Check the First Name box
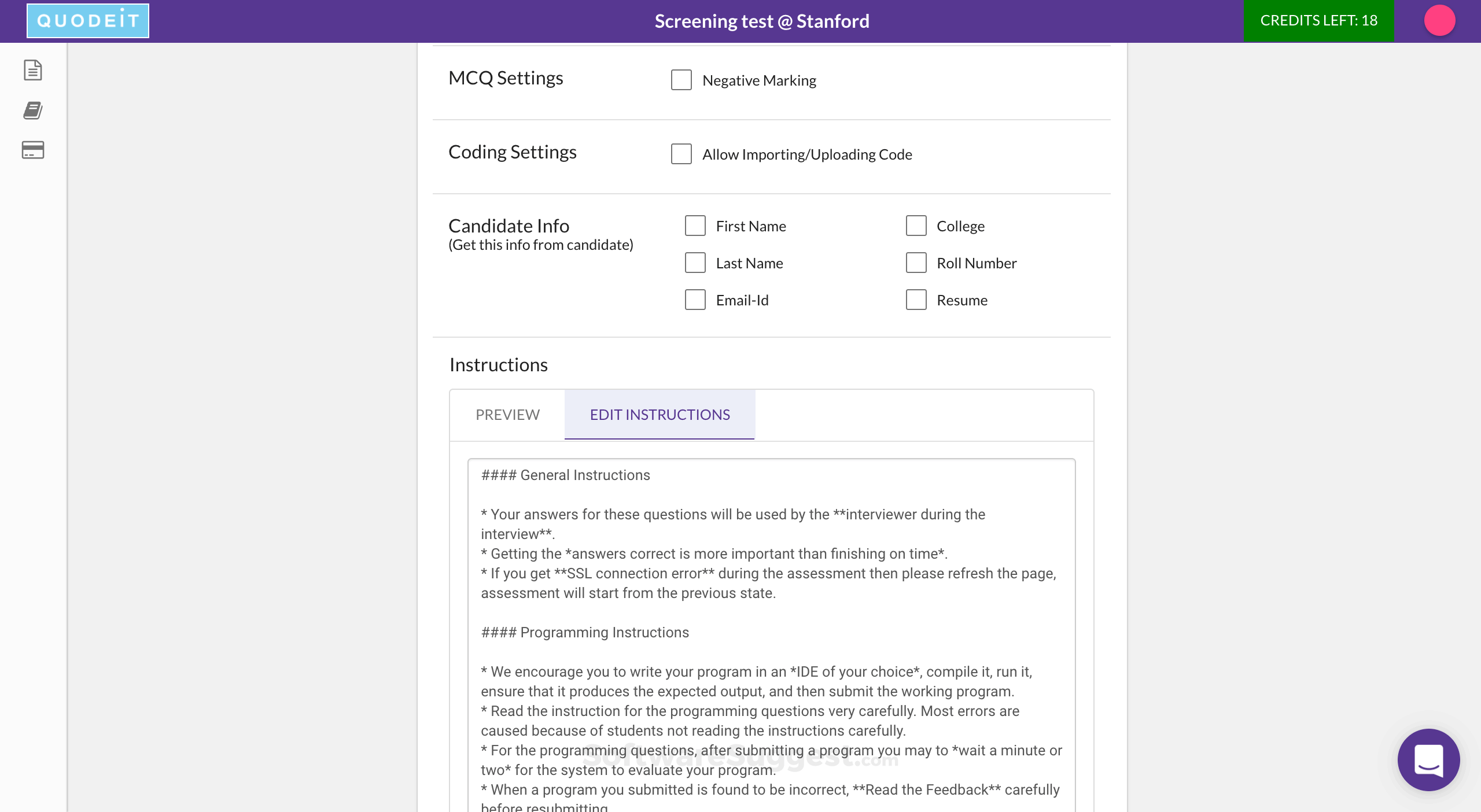Image resolution: width=1481 pixels, height=812 pixels. 695,226
